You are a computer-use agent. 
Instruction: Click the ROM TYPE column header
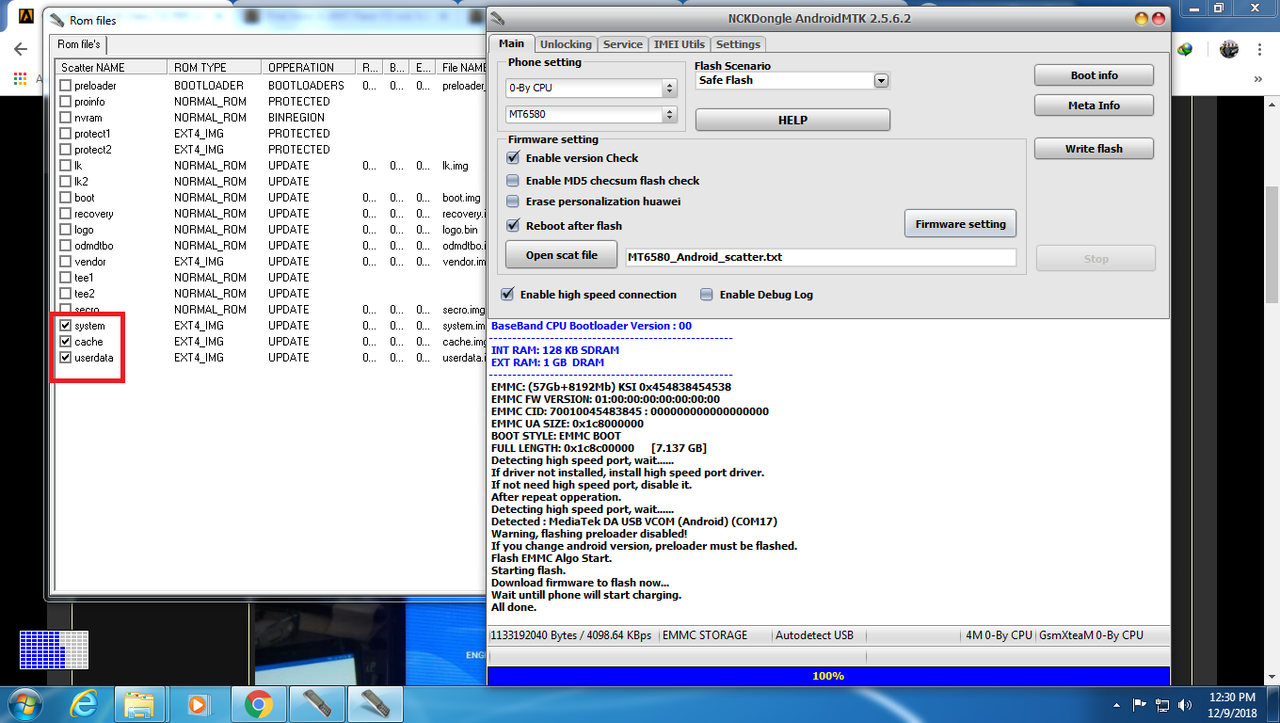pyautogui.click(x=214, y=68)
